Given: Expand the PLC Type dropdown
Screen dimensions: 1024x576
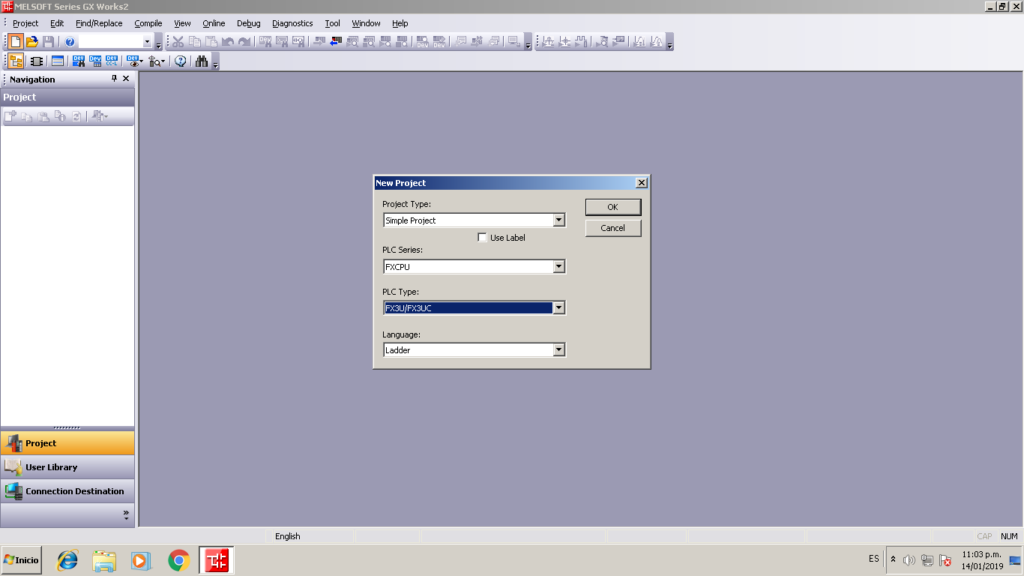Looking at the screenshot, I should point(558,308).
